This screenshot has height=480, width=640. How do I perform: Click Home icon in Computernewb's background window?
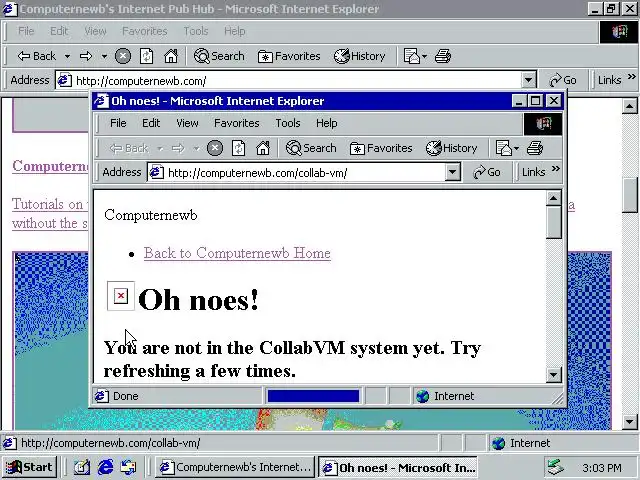click(171, 56)
